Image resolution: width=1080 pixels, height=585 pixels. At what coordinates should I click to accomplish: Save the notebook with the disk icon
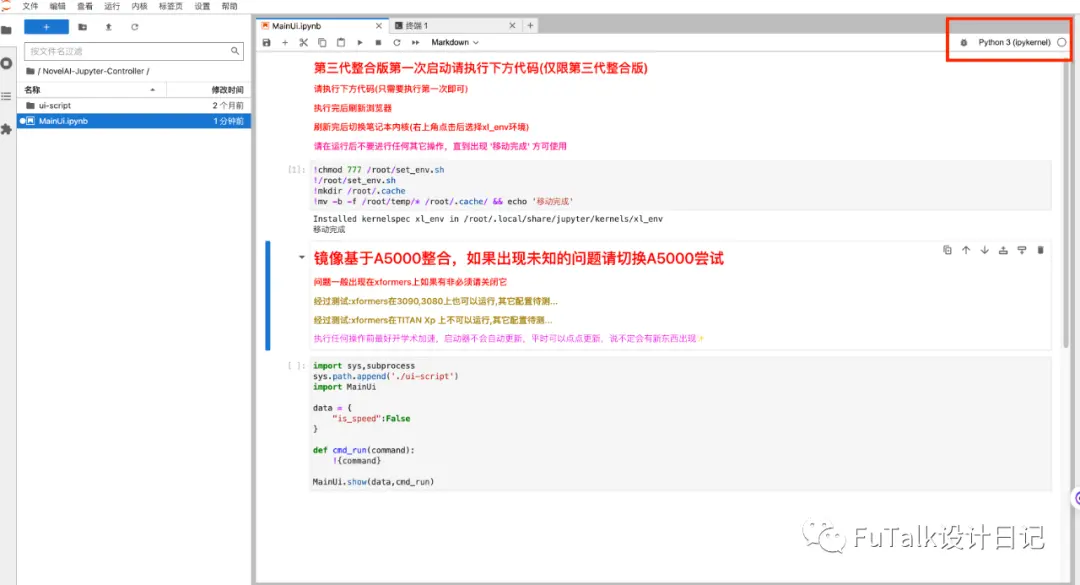point(267,43)
